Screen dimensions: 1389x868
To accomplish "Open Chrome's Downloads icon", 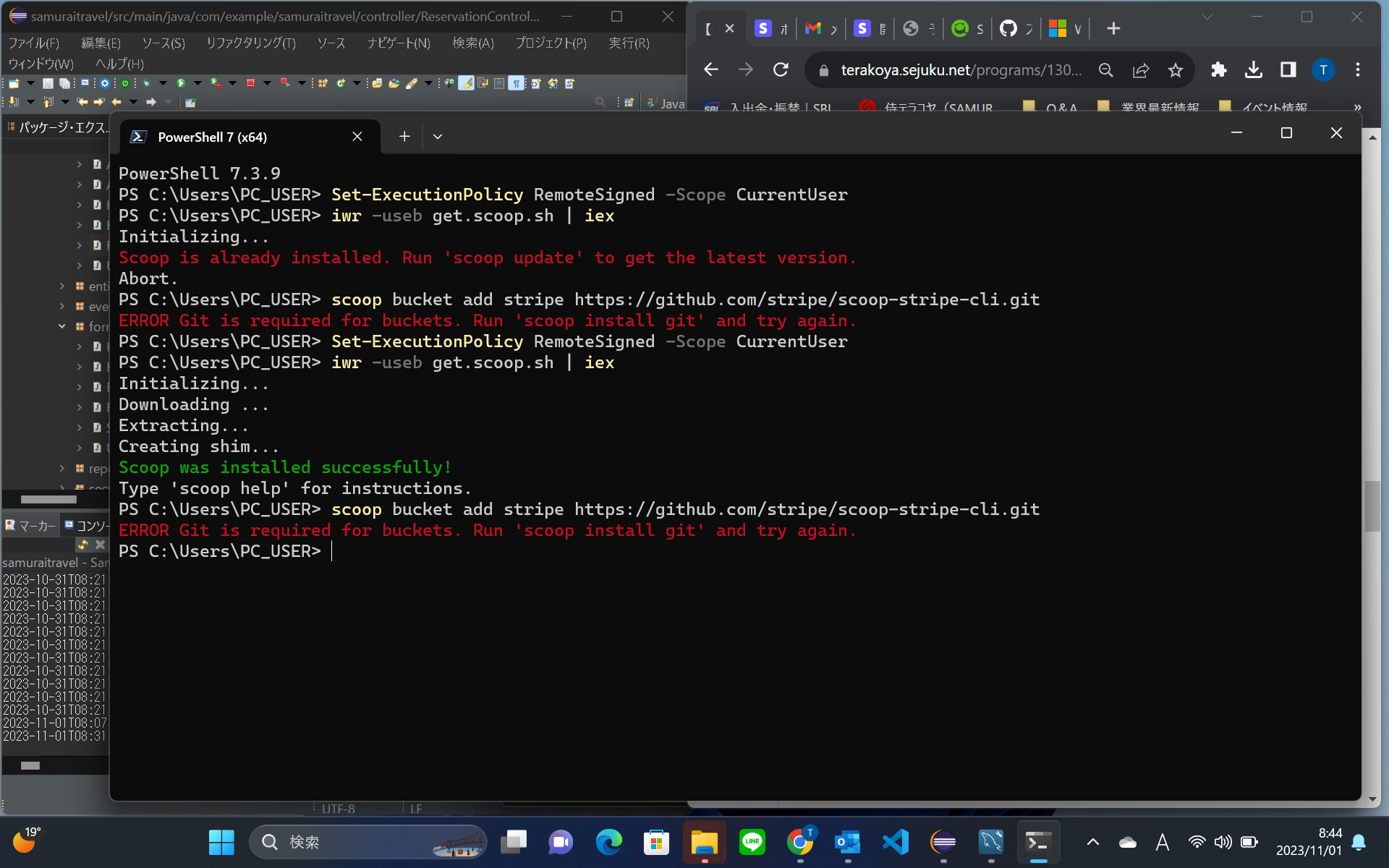I will tap(1254, 69).
